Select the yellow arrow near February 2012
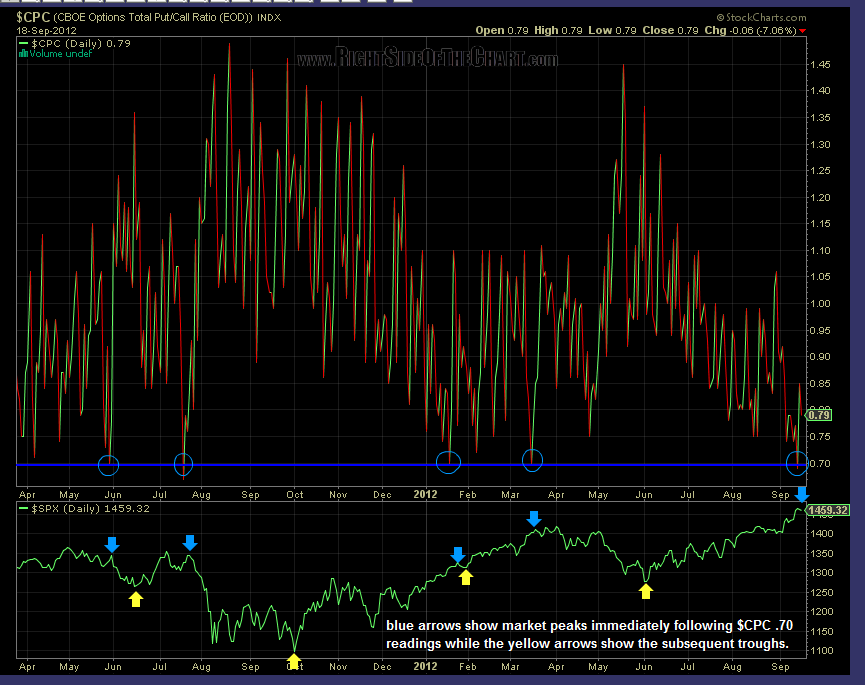This screenshot has width=865, height=685. point(465,576)
